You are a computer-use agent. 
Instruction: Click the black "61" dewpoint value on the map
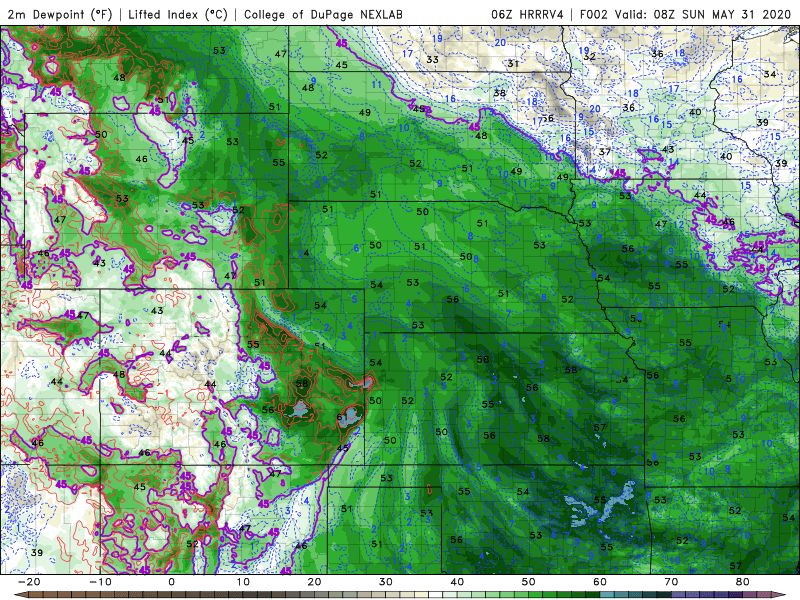(342, 418)
